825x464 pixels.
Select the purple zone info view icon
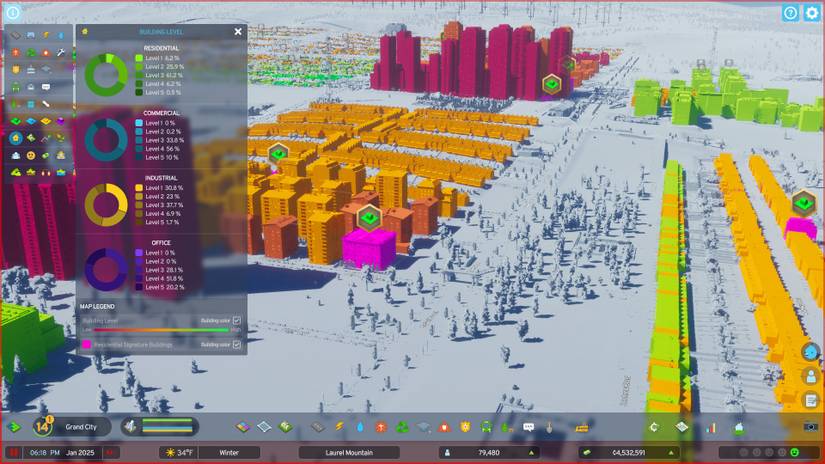click(x=61, y=121)
